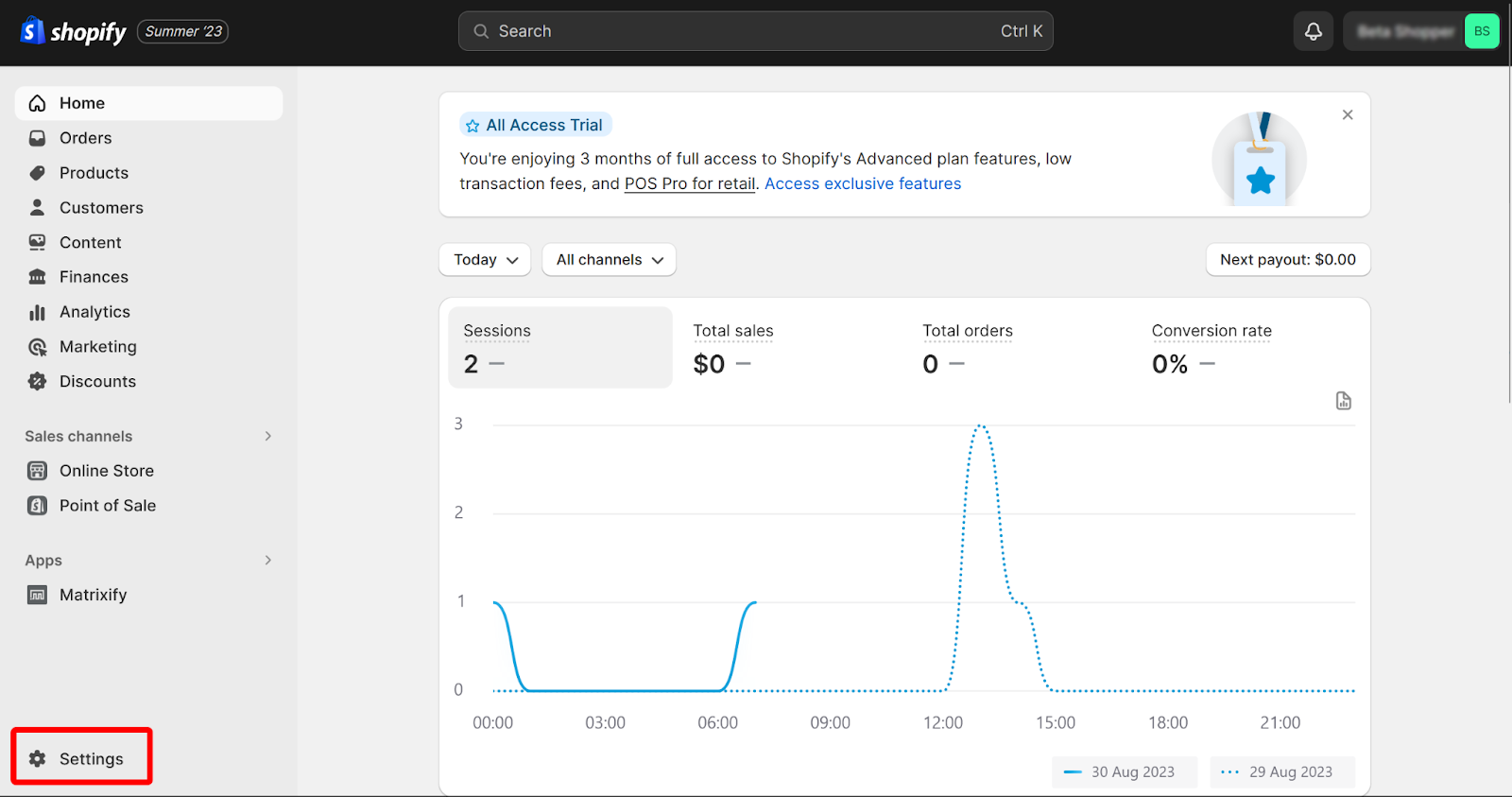
Task: Open the Matrixify app icon
Action: coord(38,595)
